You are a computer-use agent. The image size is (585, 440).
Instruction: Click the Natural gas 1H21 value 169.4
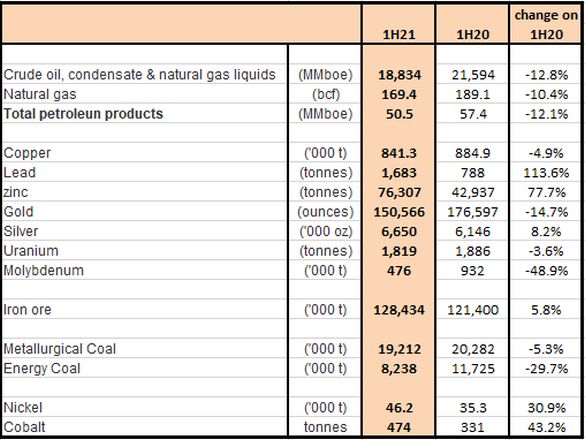398,94
